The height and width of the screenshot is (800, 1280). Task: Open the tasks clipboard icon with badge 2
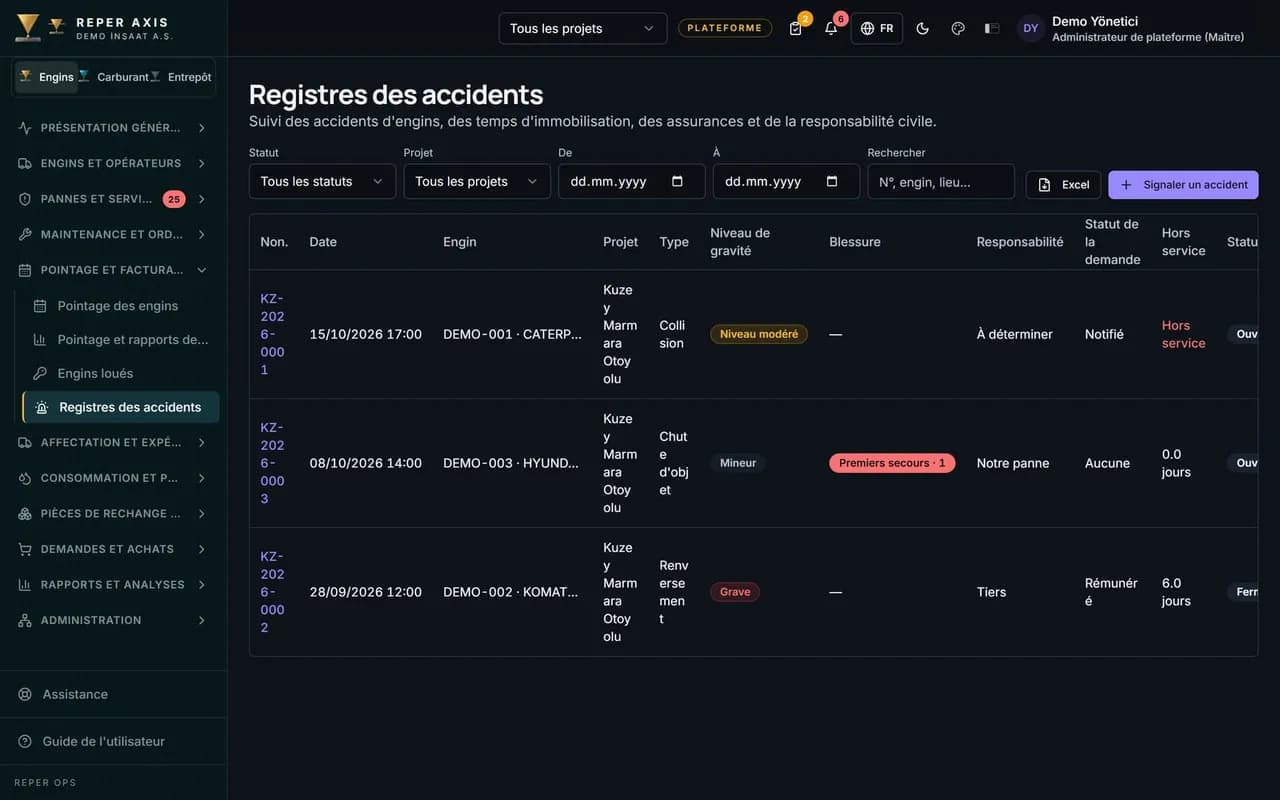click(796, 28)
